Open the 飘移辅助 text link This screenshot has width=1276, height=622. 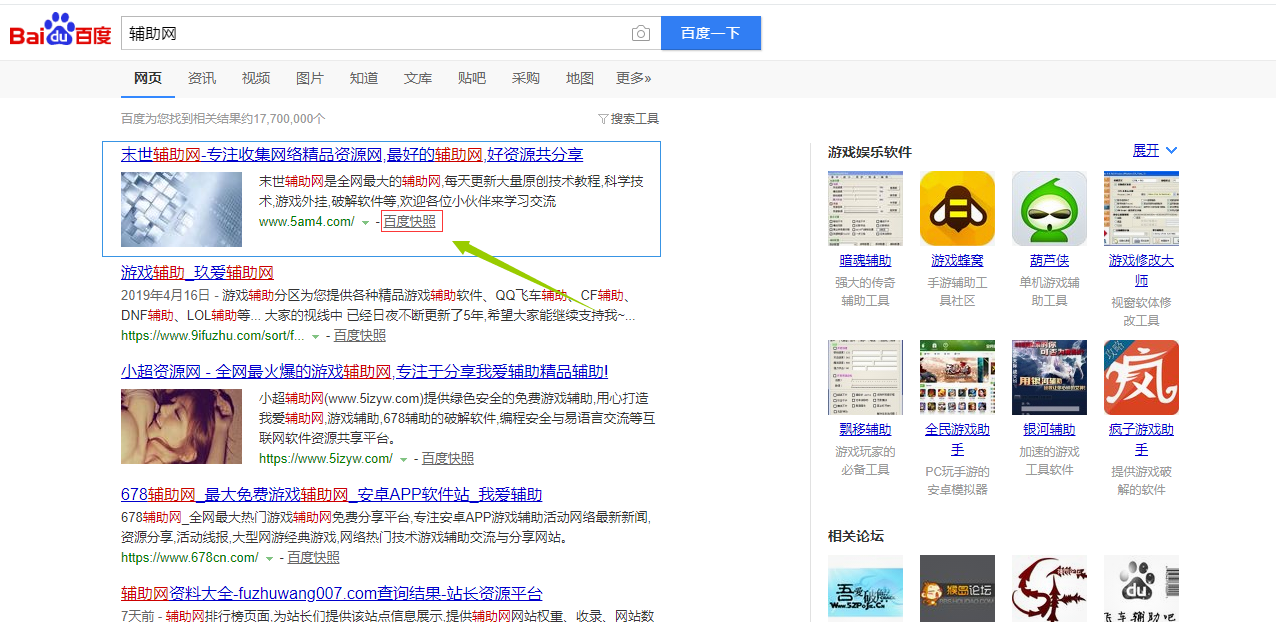(x=865, y=429)
